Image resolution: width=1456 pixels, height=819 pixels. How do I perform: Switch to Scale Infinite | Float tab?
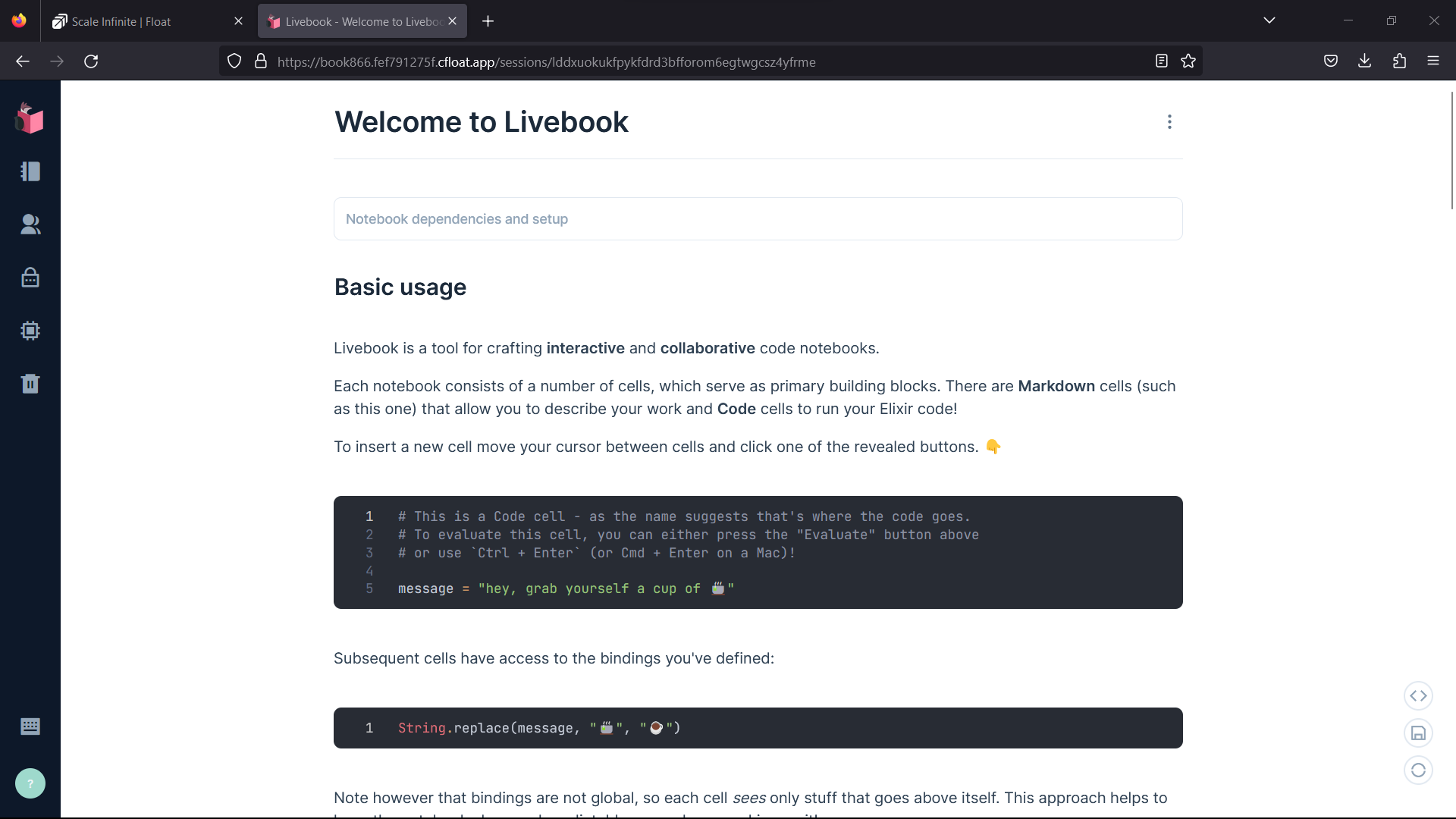click(147, 21)
